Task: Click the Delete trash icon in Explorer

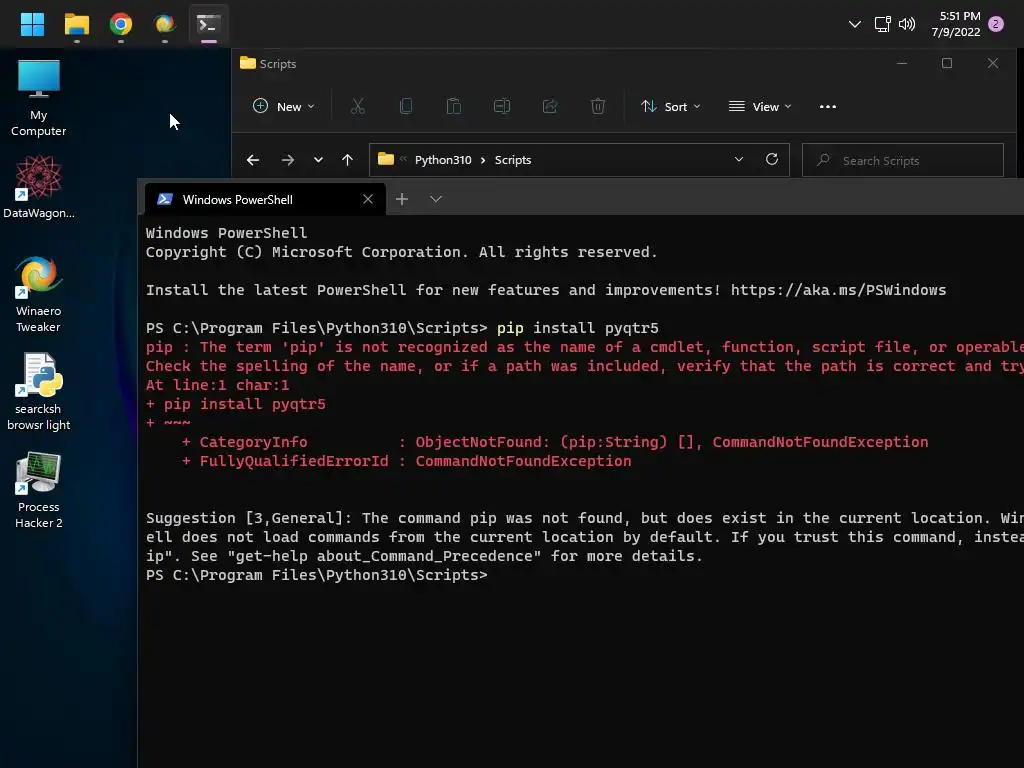Action: point(598,106)
